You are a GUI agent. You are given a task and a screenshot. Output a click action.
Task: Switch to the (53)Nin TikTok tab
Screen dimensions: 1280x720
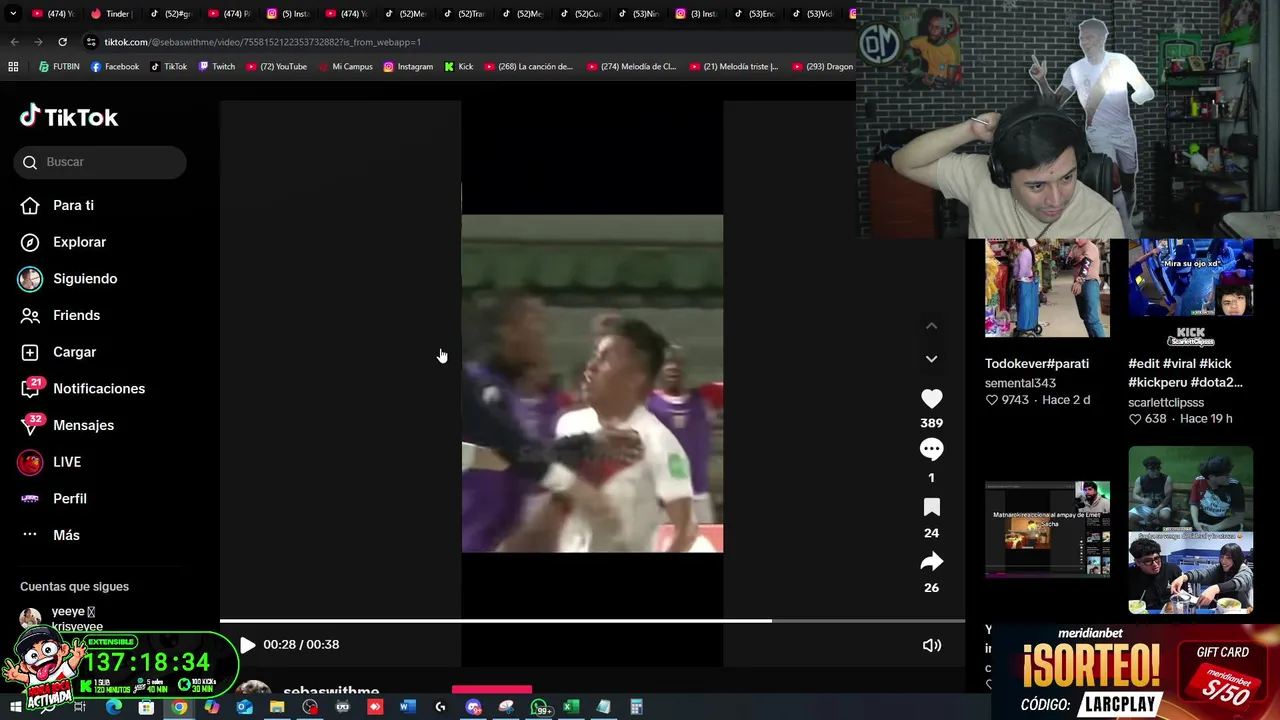tap(639, 14)
